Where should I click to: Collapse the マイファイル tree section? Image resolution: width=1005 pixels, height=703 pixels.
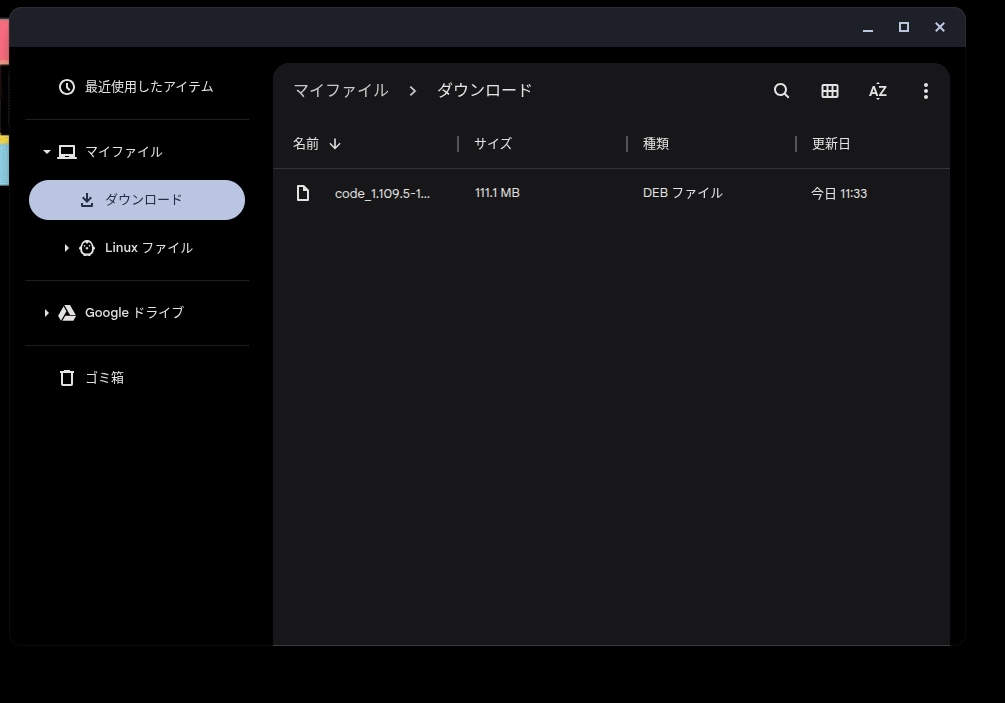pos(45,151)
